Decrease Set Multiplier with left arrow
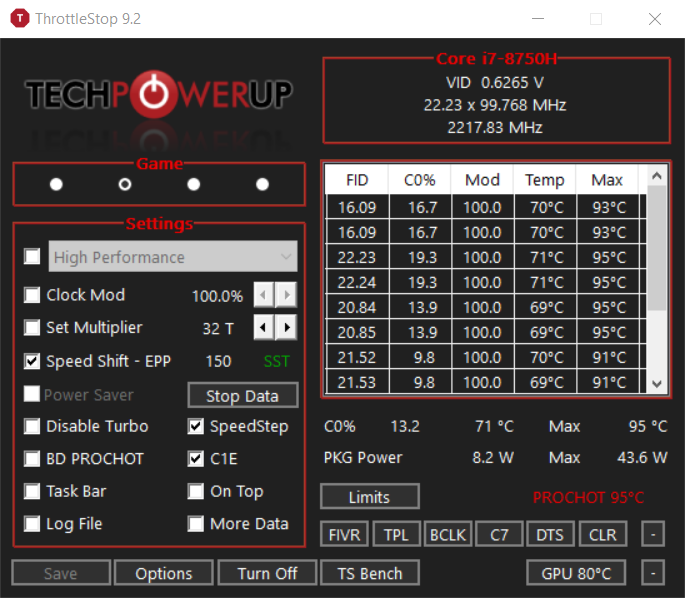Screen dimensions: 685x598 [263, 327]
